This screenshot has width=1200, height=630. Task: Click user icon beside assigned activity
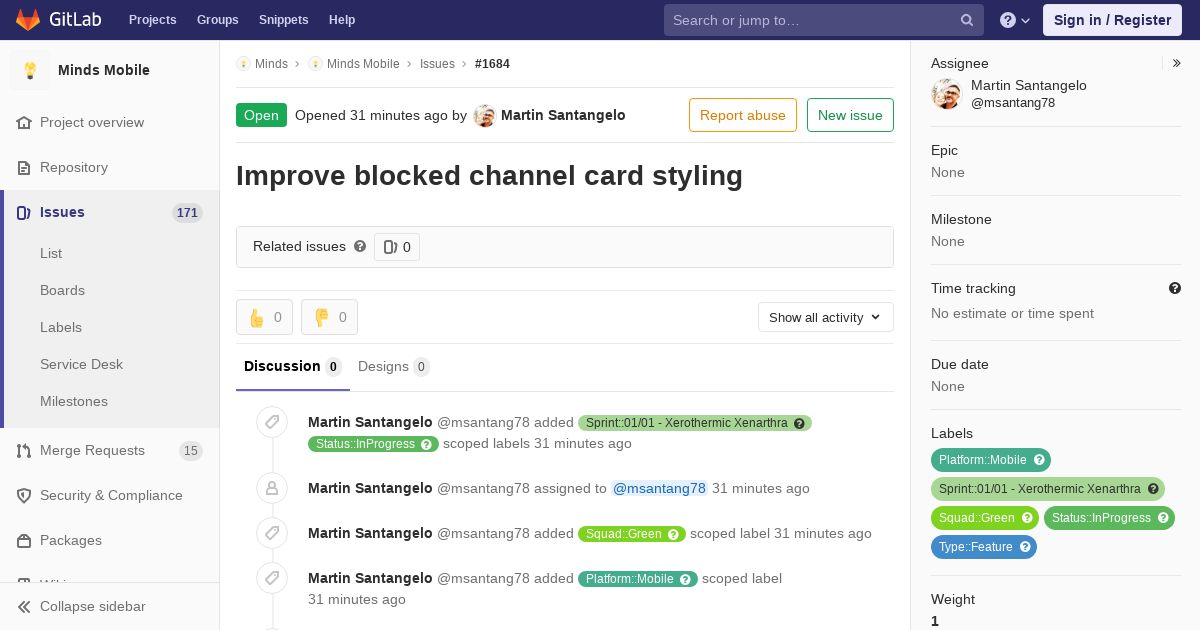coord(272,488)
